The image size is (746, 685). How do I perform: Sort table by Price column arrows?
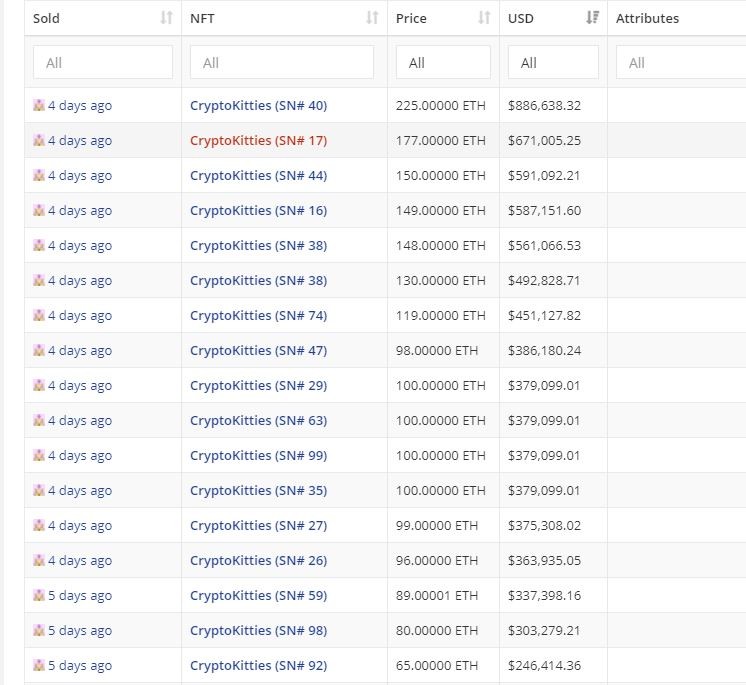484,18
